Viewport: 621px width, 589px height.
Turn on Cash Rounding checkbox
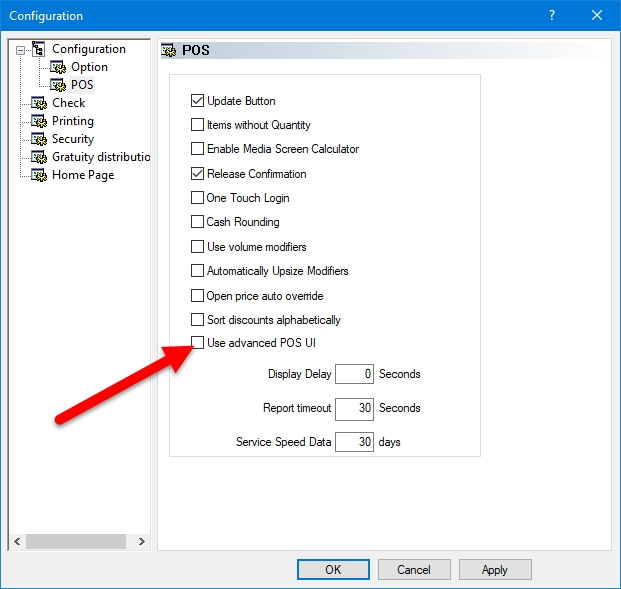click(197, 222)
